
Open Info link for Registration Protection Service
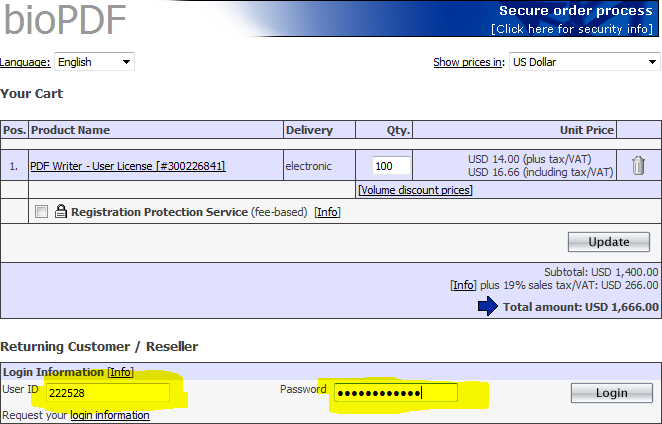327,212
